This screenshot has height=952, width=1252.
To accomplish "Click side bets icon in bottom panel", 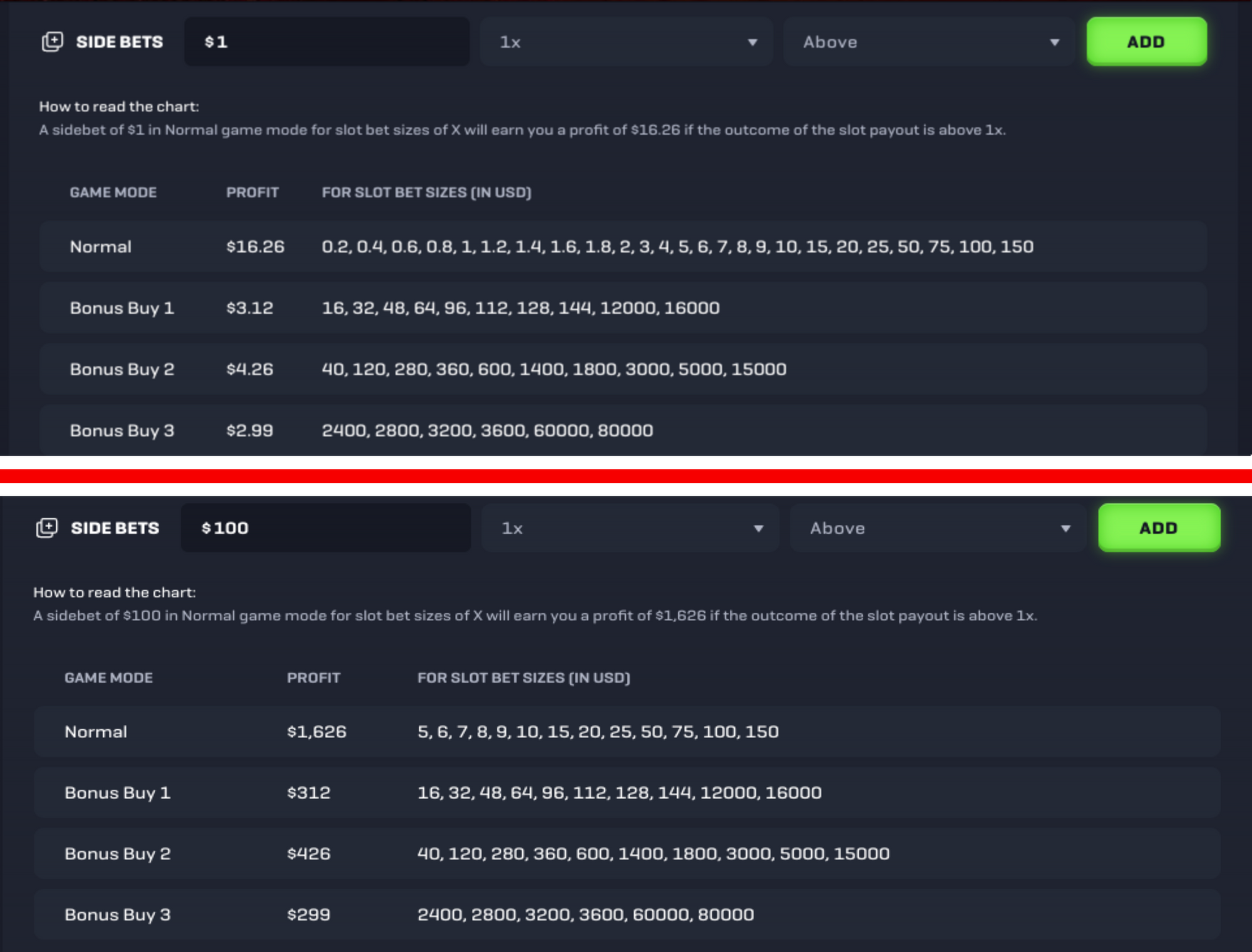I will pos(47,528).
